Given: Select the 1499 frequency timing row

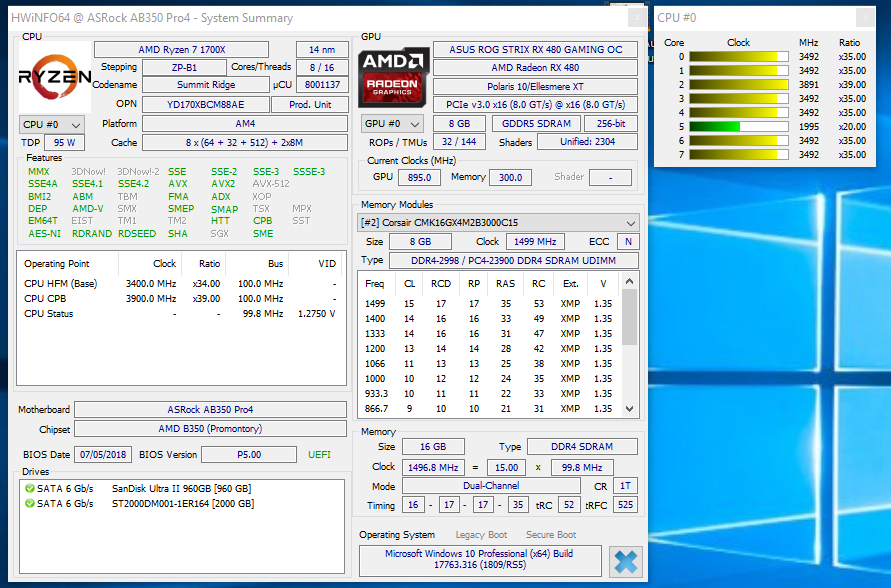Looking at the screenshot, I should 490,303.
